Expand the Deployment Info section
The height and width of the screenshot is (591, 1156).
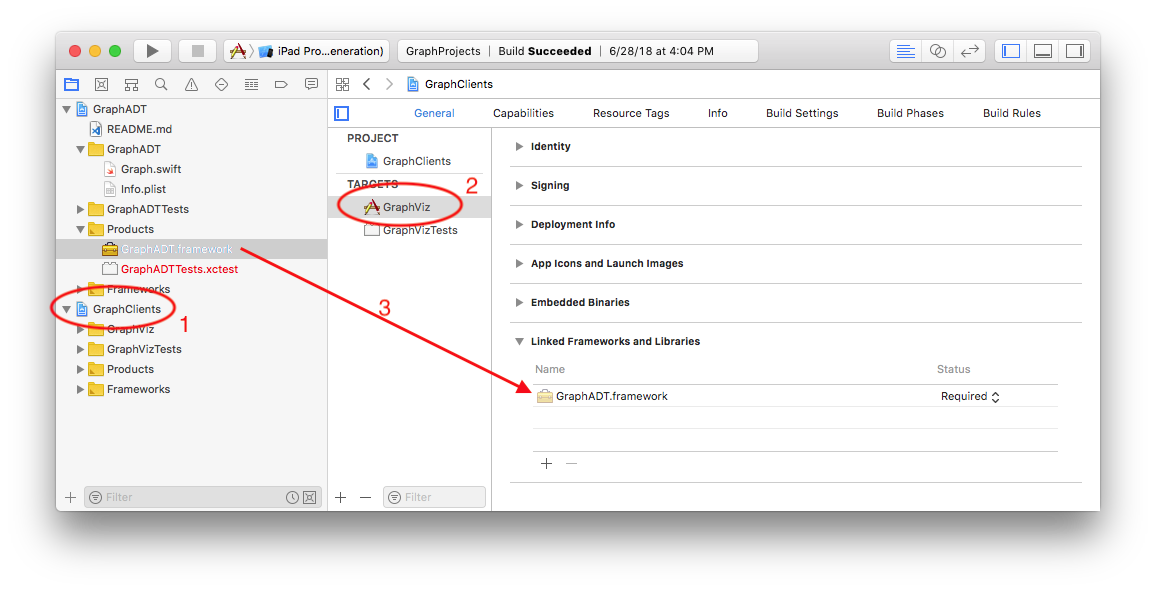click(x=519, y=225)
